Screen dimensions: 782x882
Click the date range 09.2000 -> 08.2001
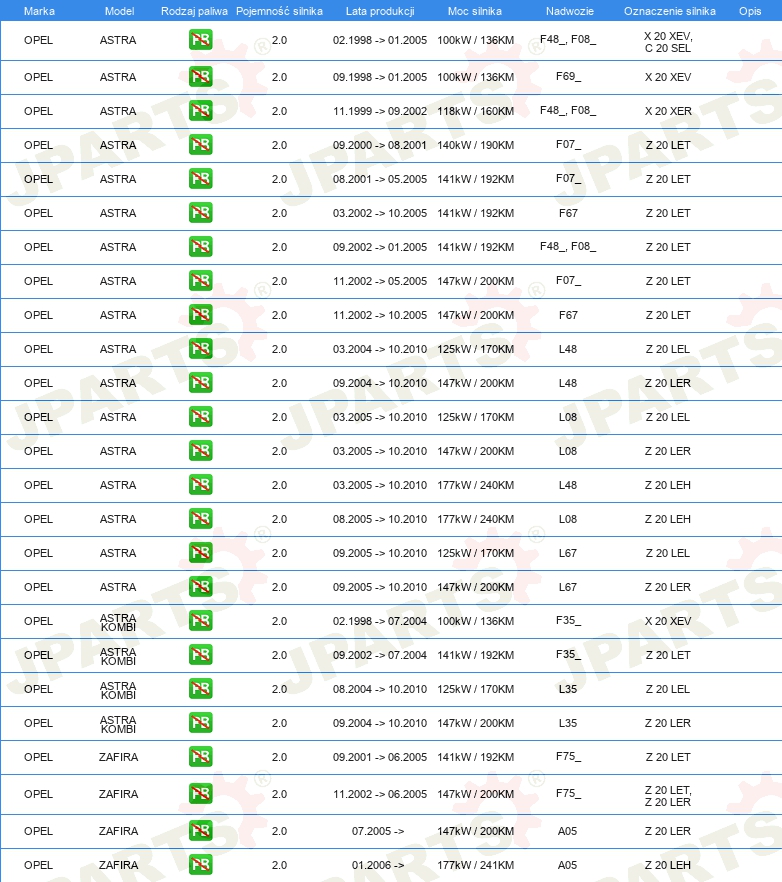point(380,145)
